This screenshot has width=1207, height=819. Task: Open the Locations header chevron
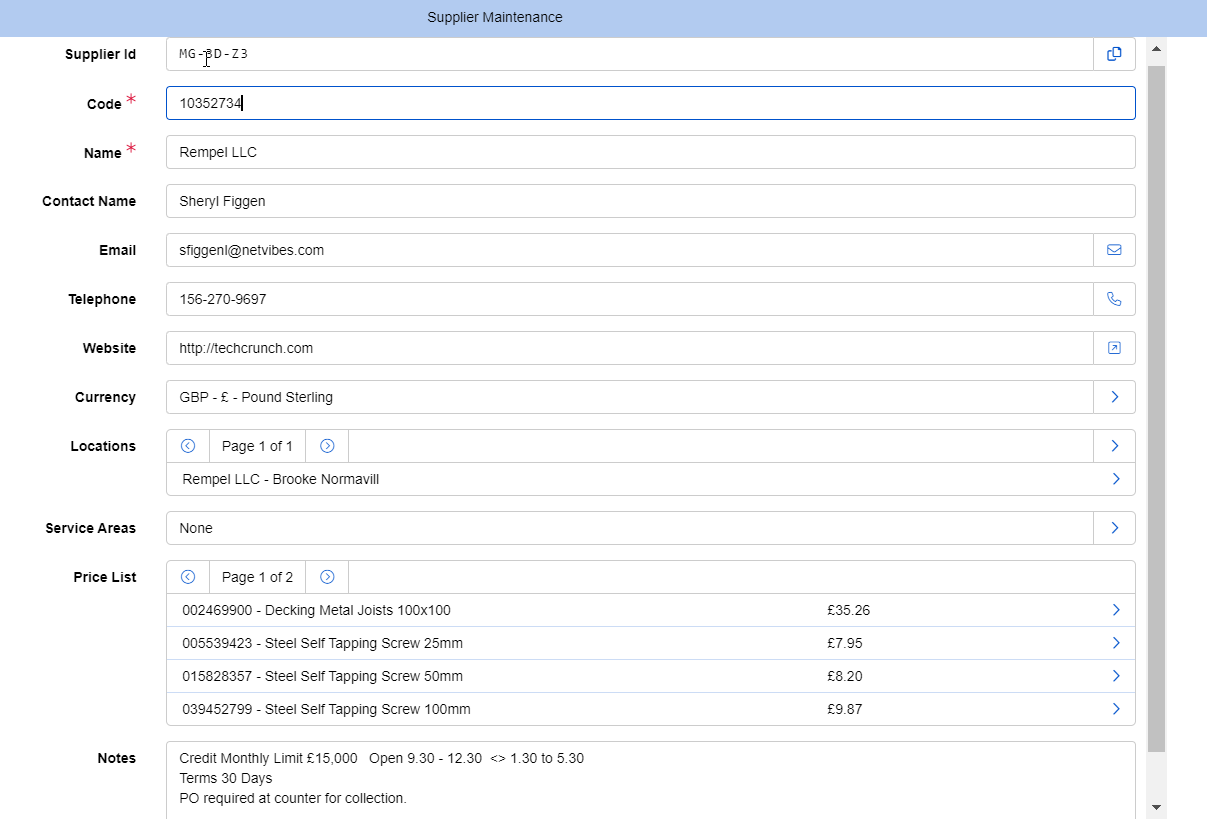1114,446
